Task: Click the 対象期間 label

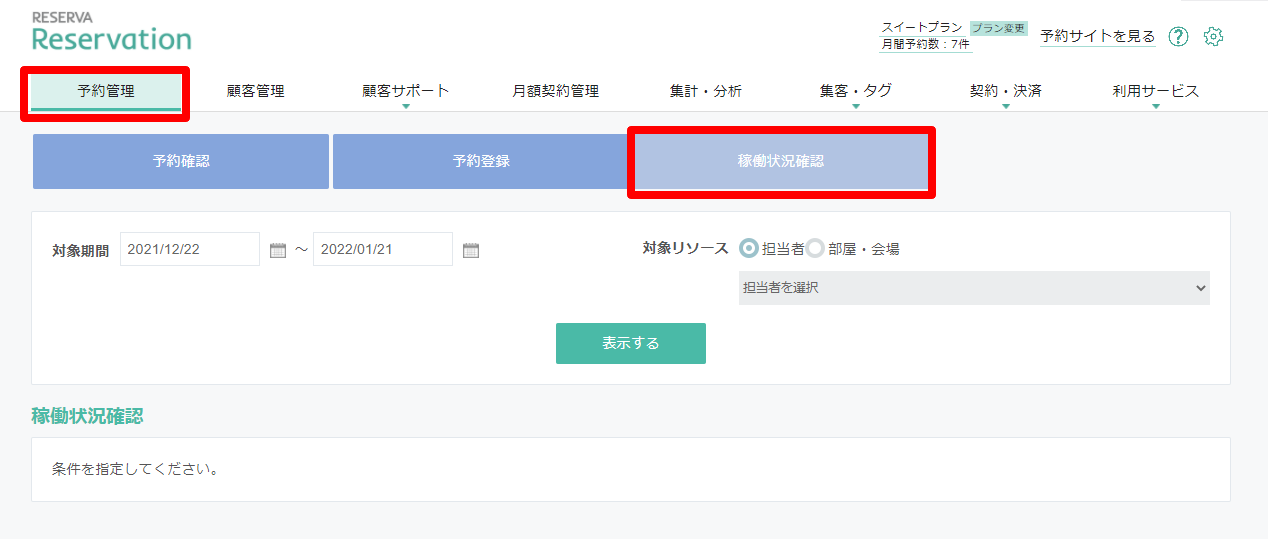Action: point(81,250)
